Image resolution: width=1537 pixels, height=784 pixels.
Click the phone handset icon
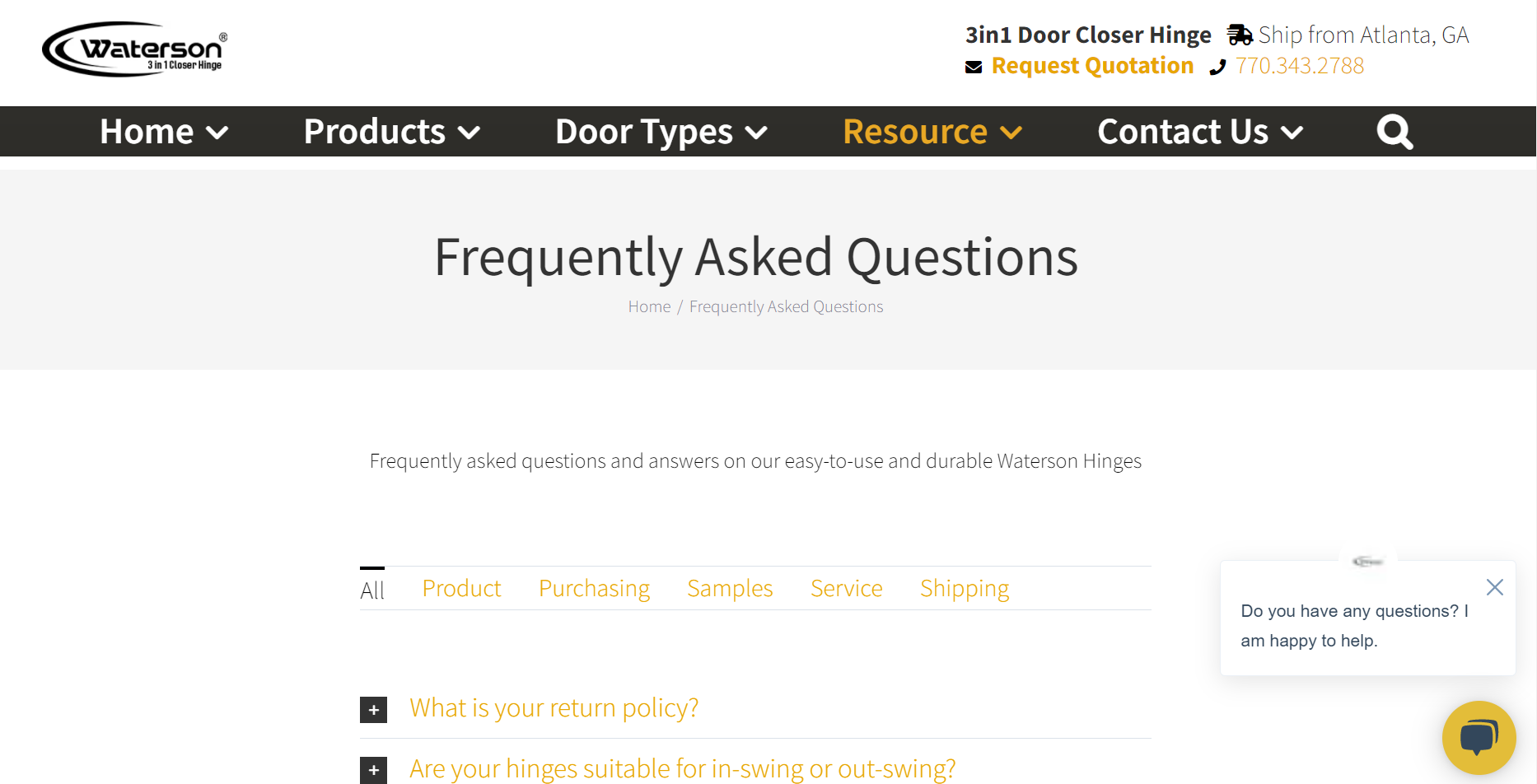pyautogui.click(x=1217, y=68)
